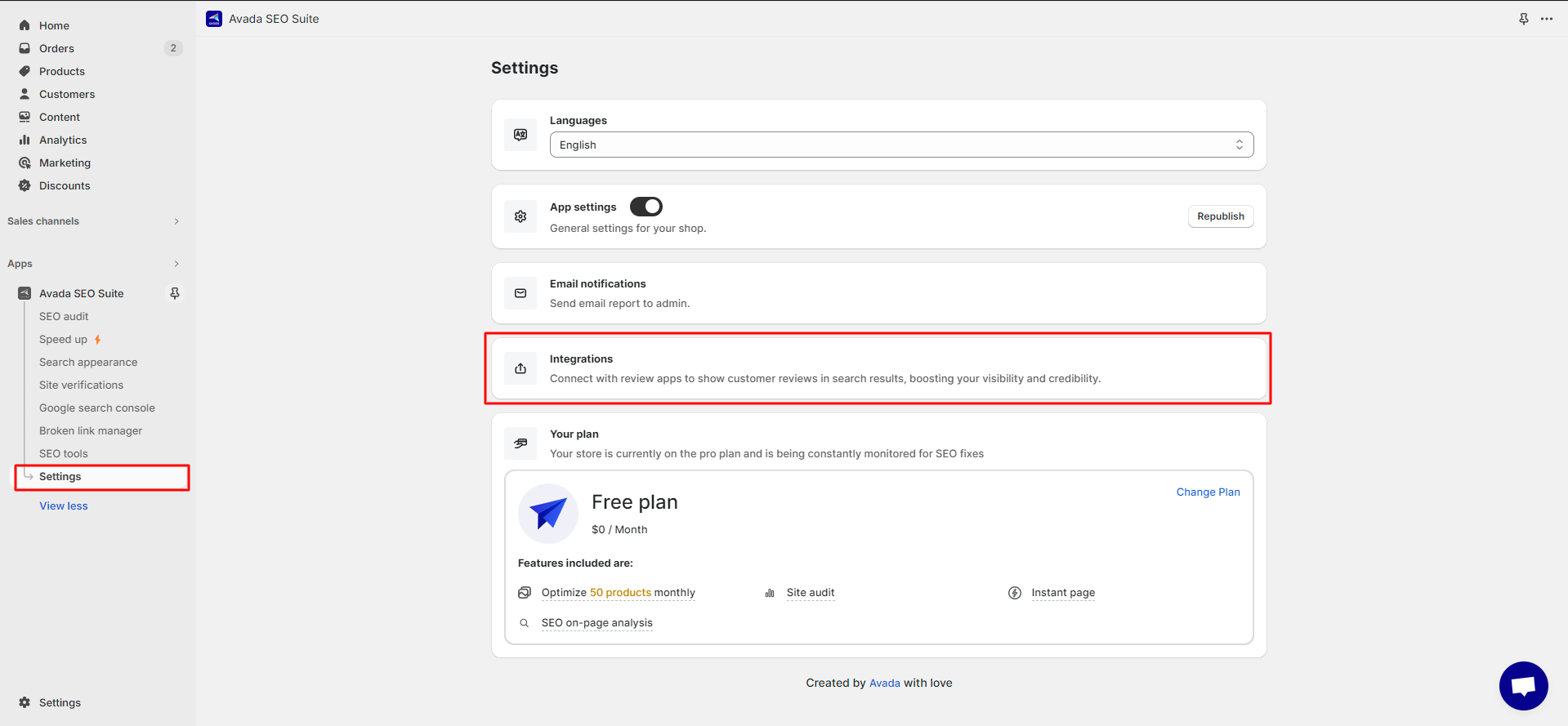Click the bottom Settings gear icon

coord(25,702)
